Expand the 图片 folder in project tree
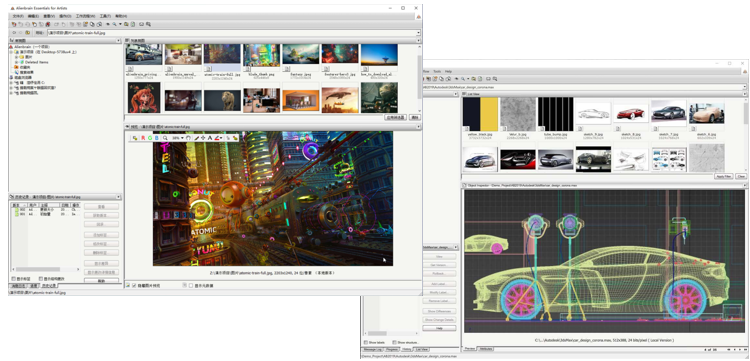Viewport: 750px width, 361px height. pos(16,57)
